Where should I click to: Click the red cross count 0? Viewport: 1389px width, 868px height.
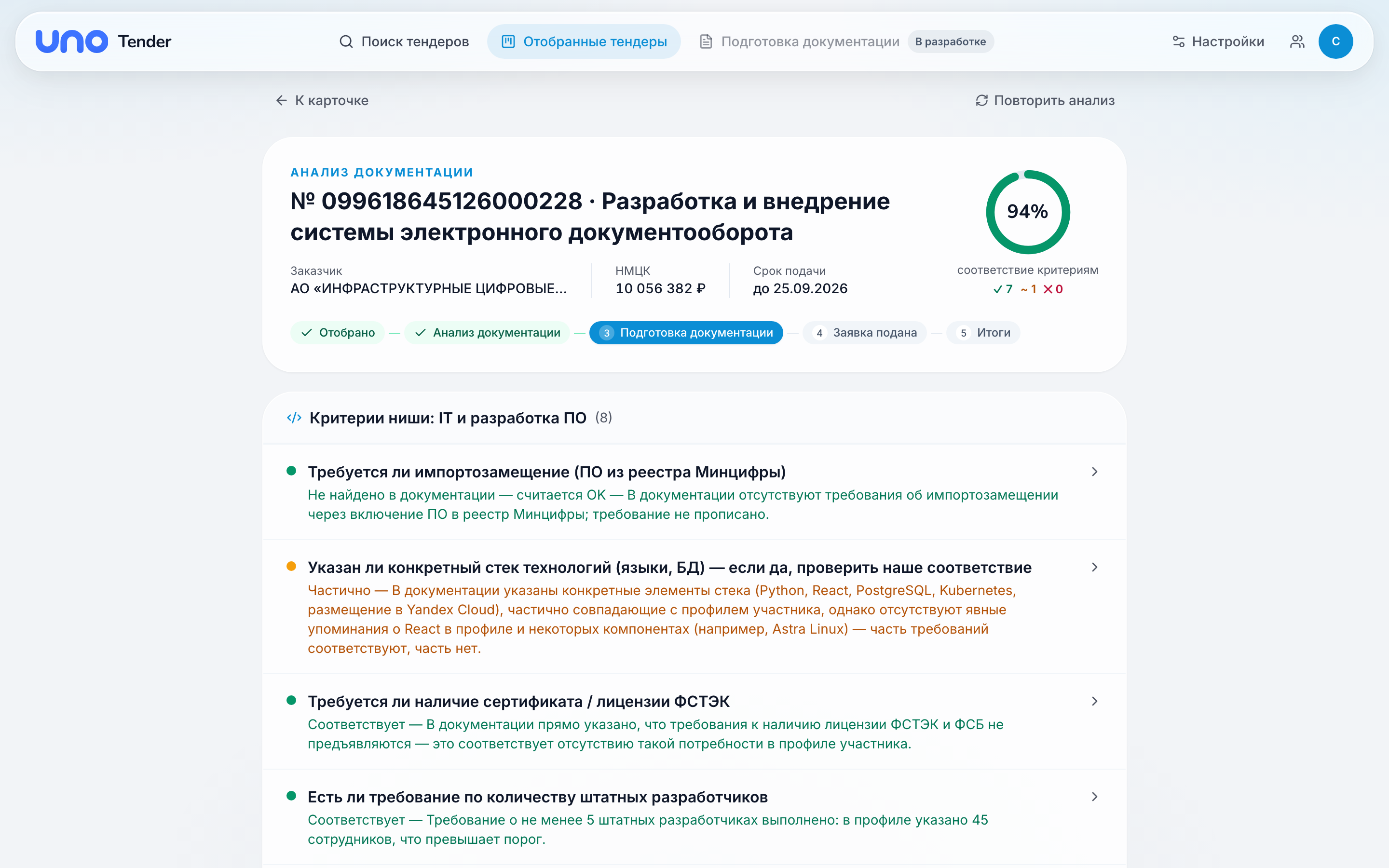(1053, 289)
